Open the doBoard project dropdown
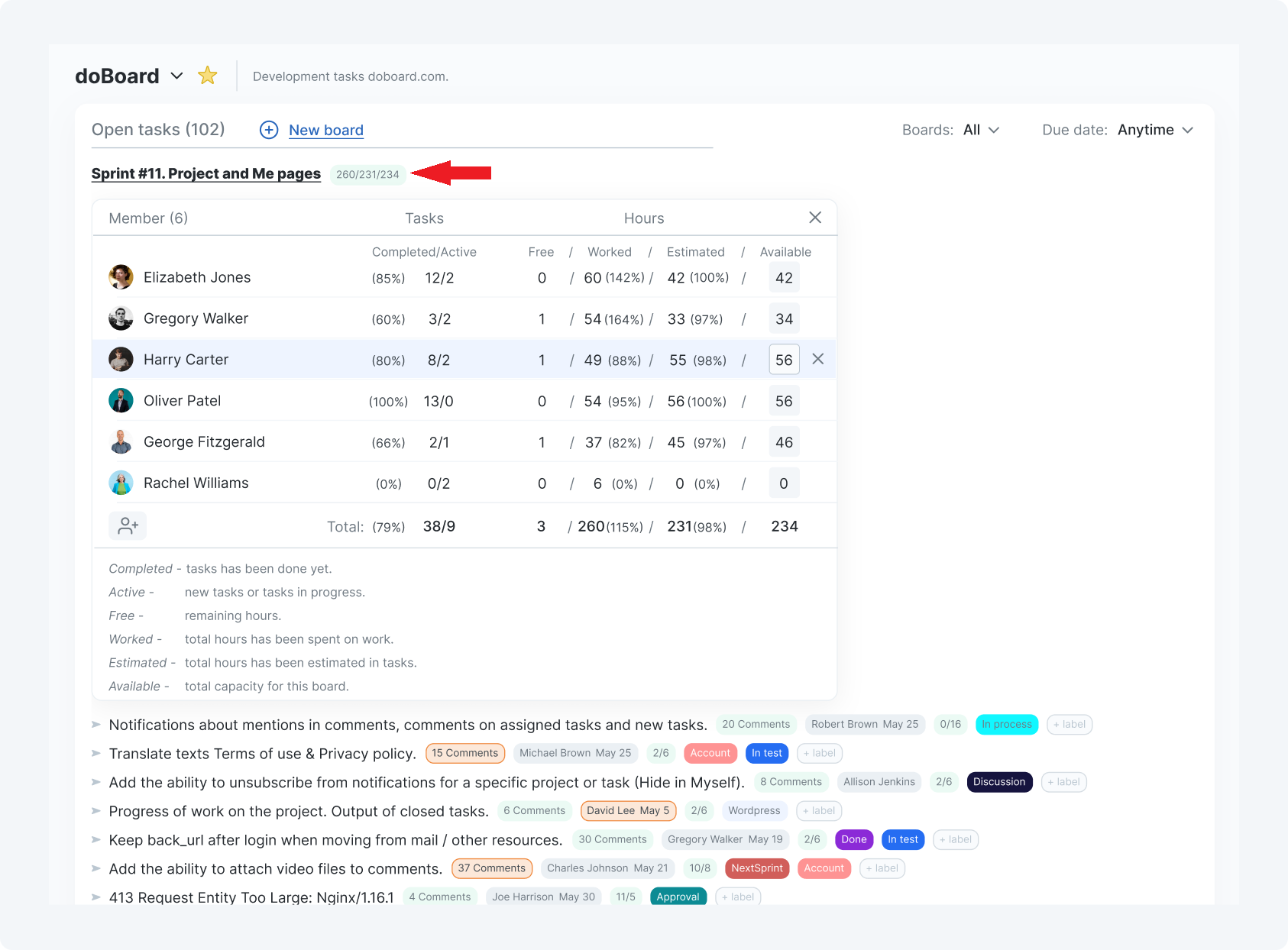The image size is (1288, 950). pyautogui.click(x=176, y=76)
